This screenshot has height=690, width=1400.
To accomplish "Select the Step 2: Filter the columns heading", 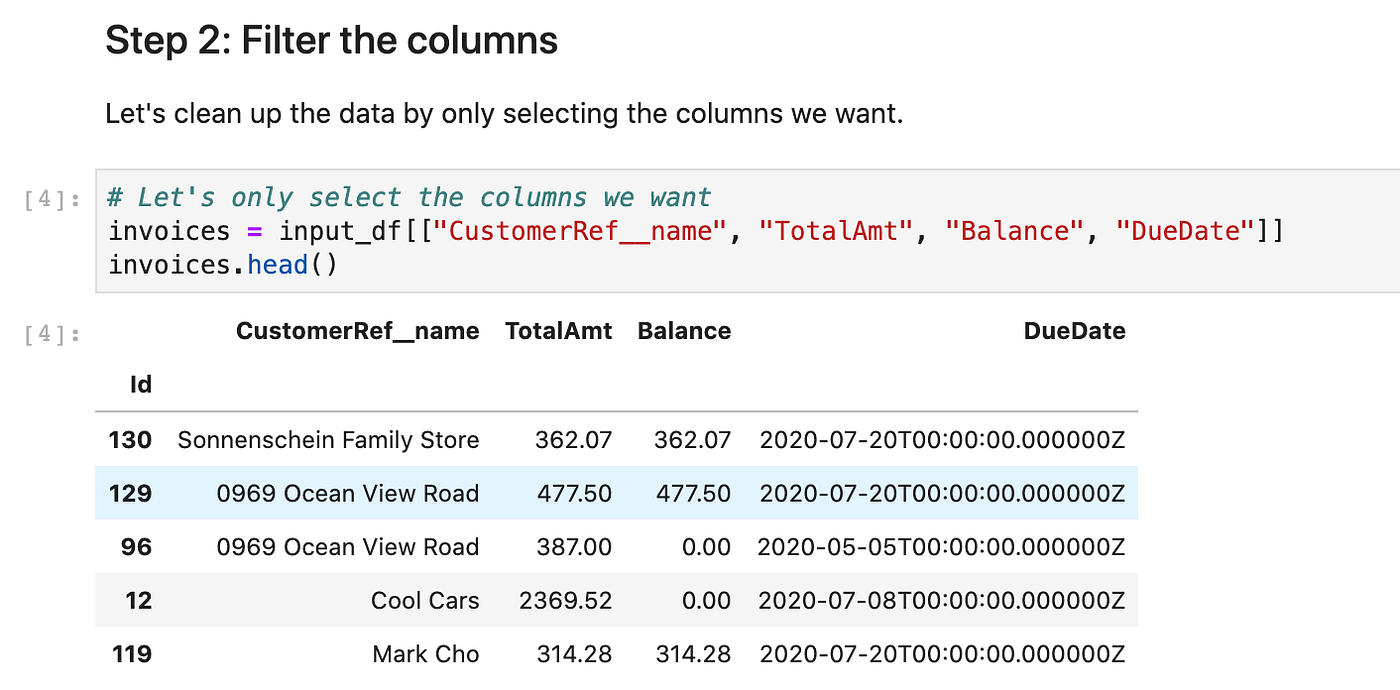I will 331,40.
